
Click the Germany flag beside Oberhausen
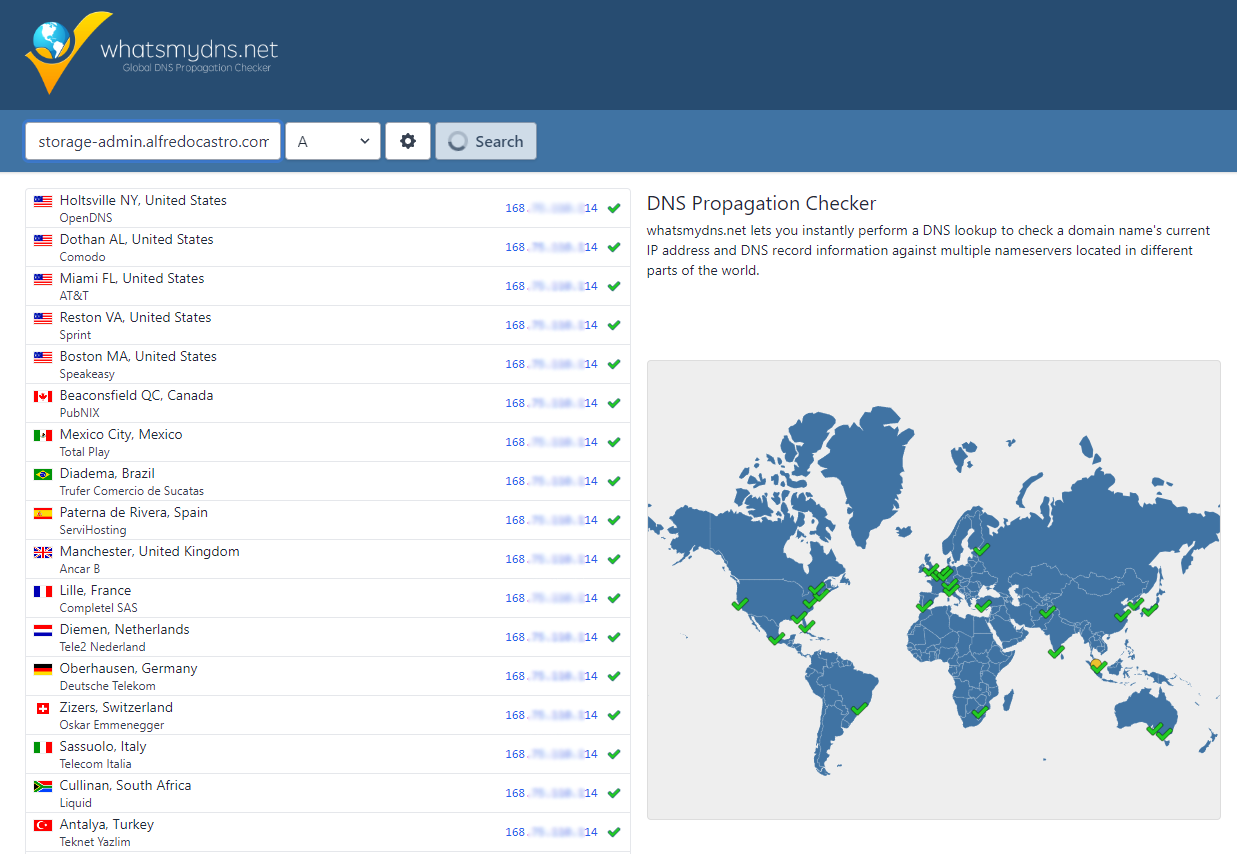tap(43, 669)
